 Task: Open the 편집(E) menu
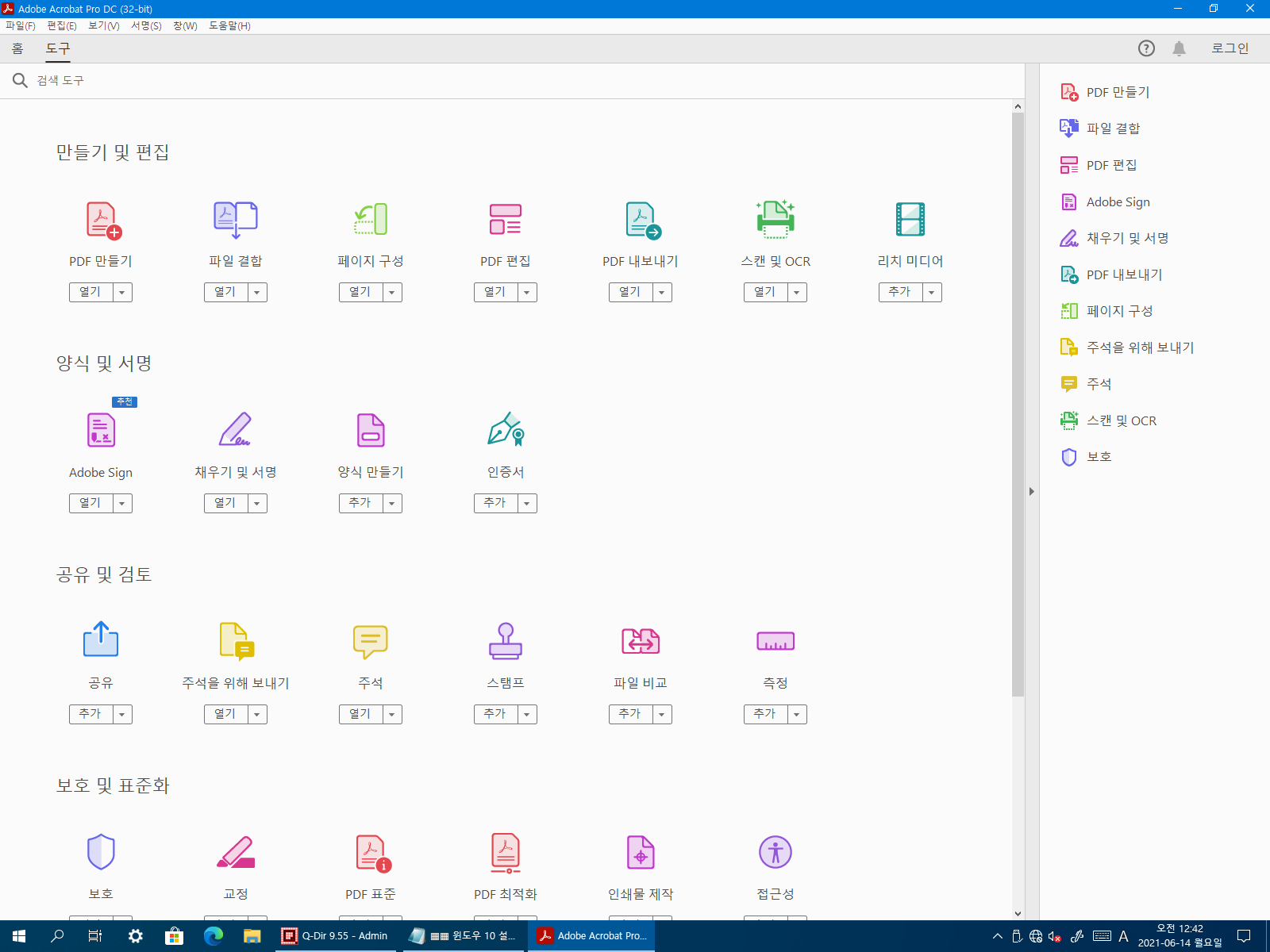click(62, 25)
